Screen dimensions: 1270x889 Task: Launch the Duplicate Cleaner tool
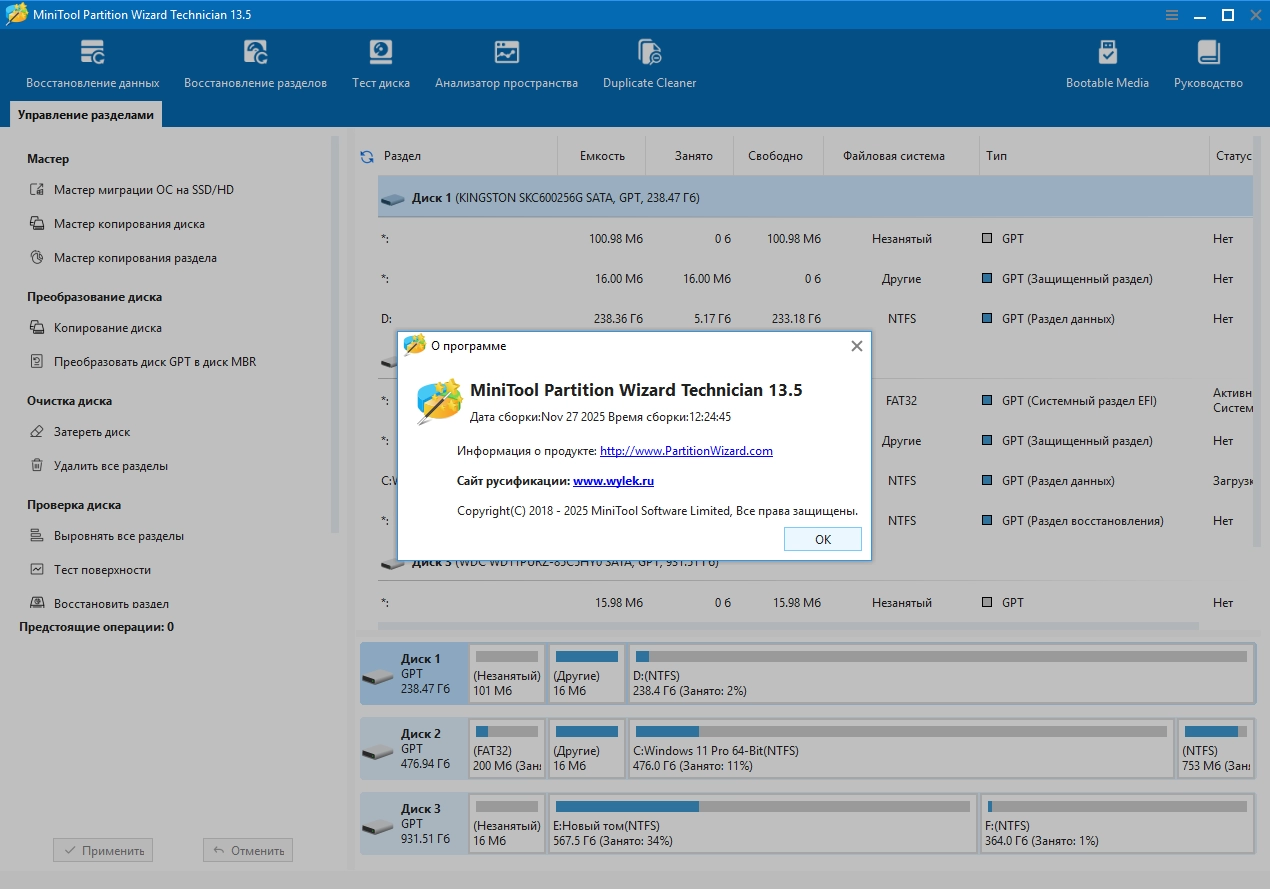pos(649,64)
